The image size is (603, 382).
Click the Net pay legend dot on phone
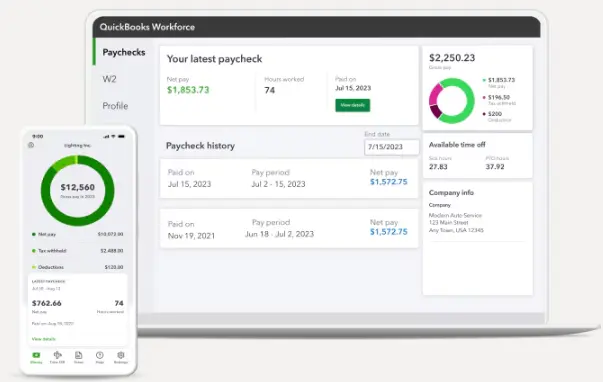tap(34, 234)
